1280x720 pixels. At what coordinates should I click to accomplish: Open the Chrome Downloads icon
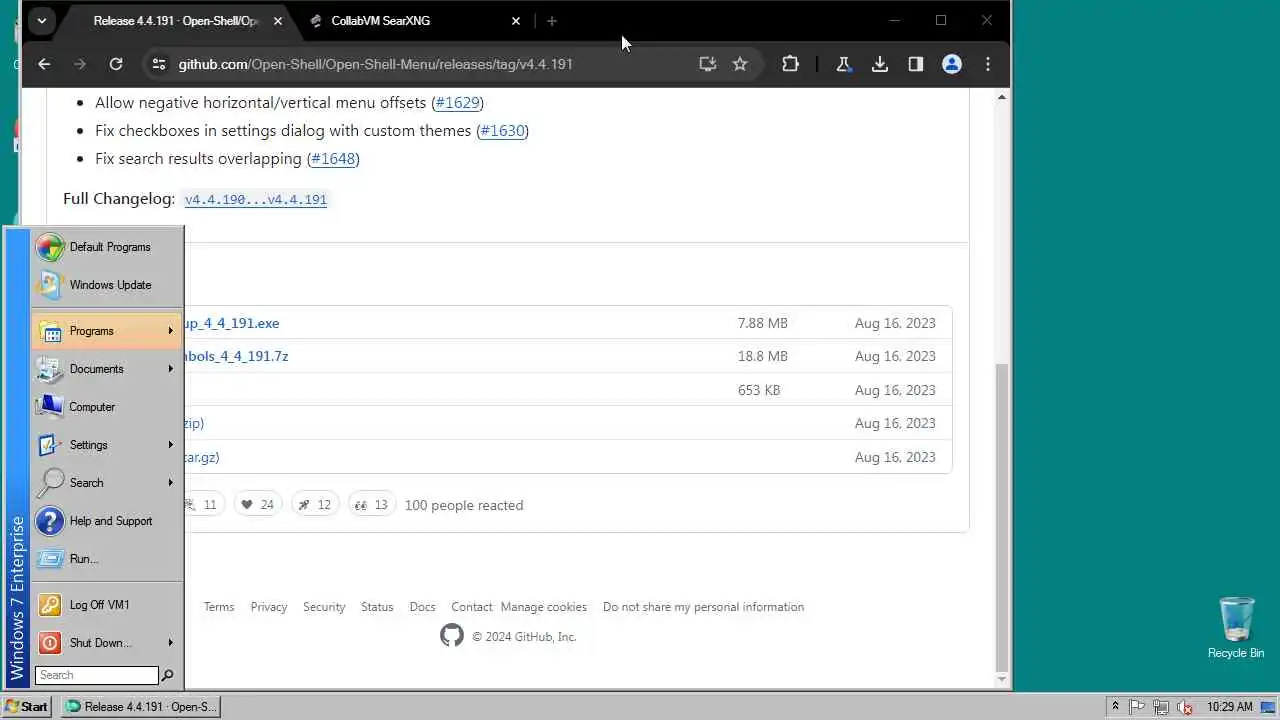click(879, 64)
